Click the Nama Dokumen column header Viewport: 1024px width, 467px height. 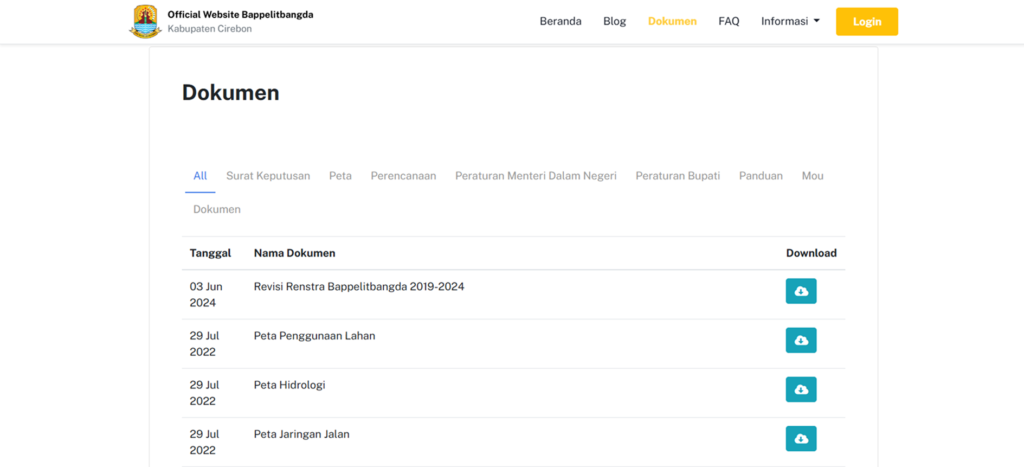[295, 253]
